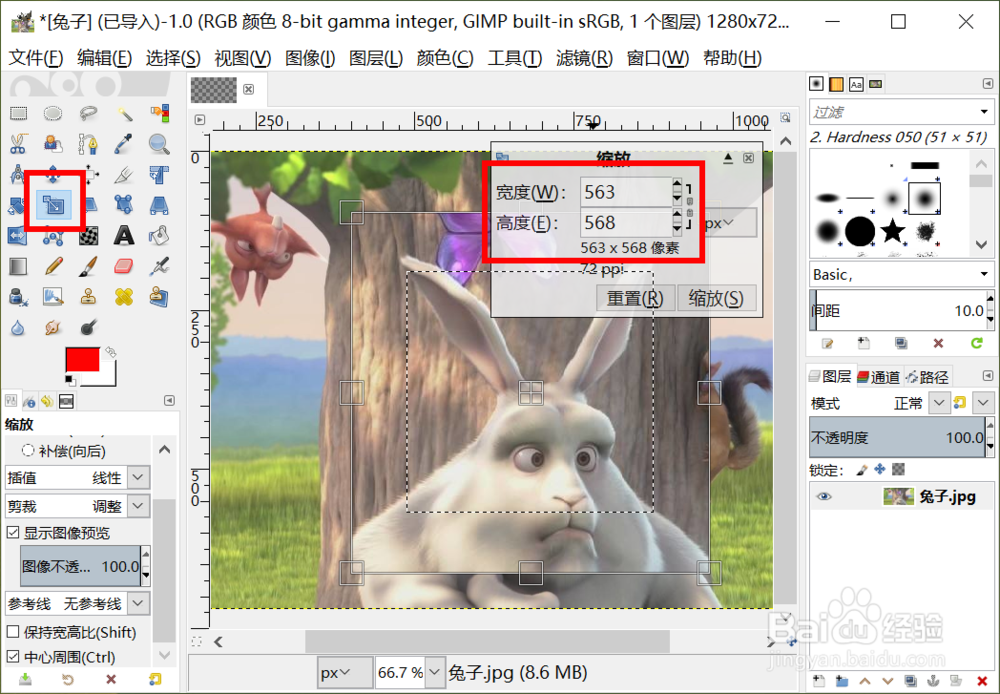Select the Perspective transform tool
Viewport: 1000px width, 694px height.
159,205
